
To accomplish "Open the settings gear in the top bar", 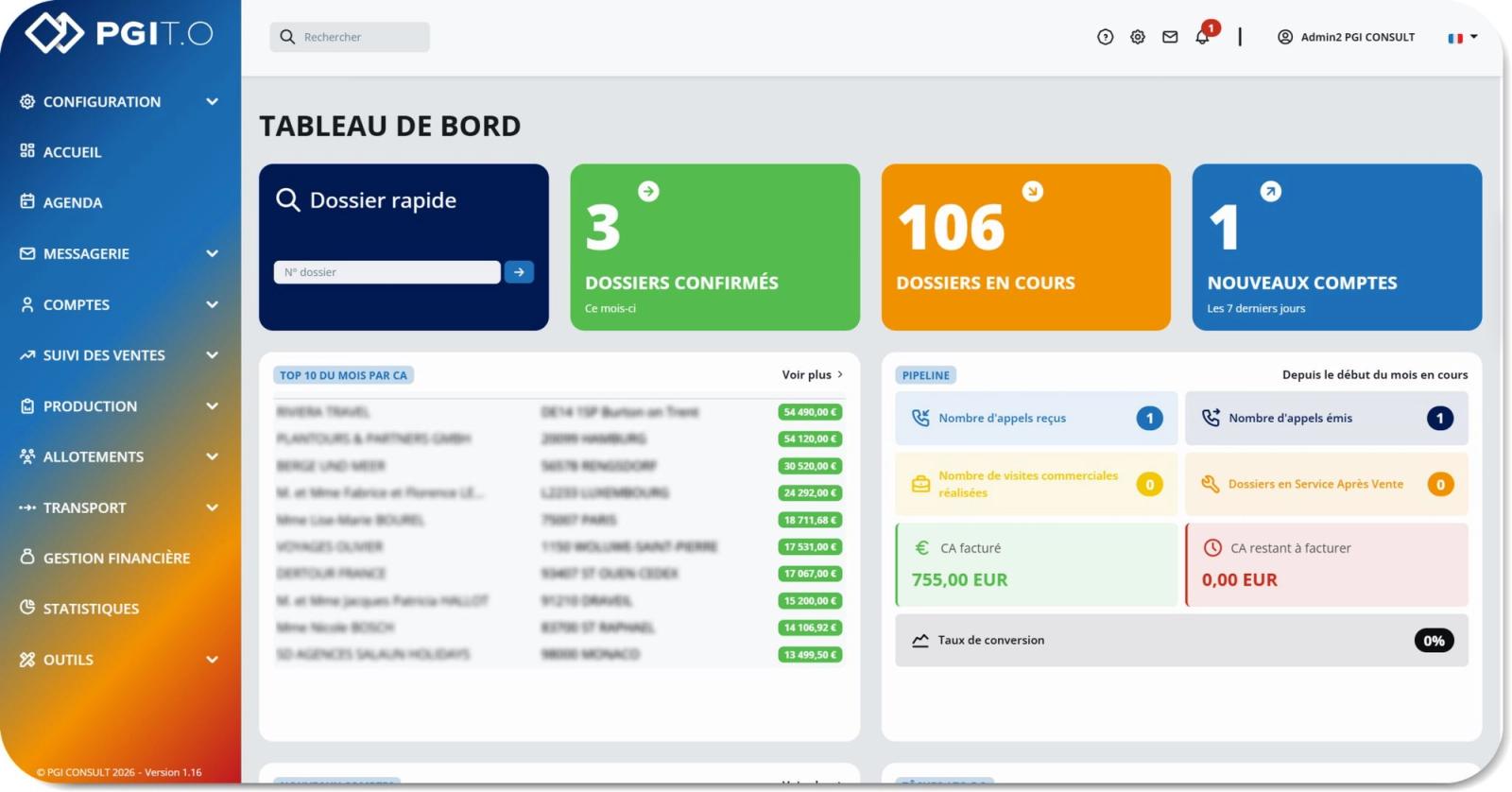I will 1138,37.
